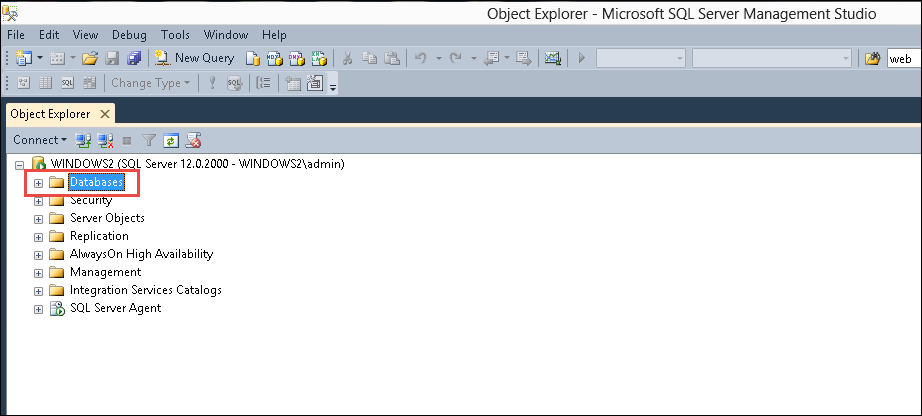Open the first empty combo box after play arrow
Screen dimensions: 922x416
pos(641,58)
